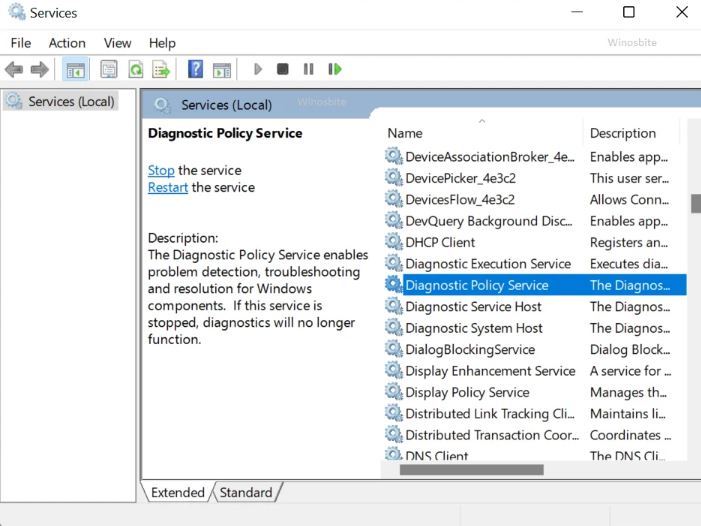Click the 'Registers an...' description cell
Image resolution: width=701 pixels, height=526 pixels.
629,242
